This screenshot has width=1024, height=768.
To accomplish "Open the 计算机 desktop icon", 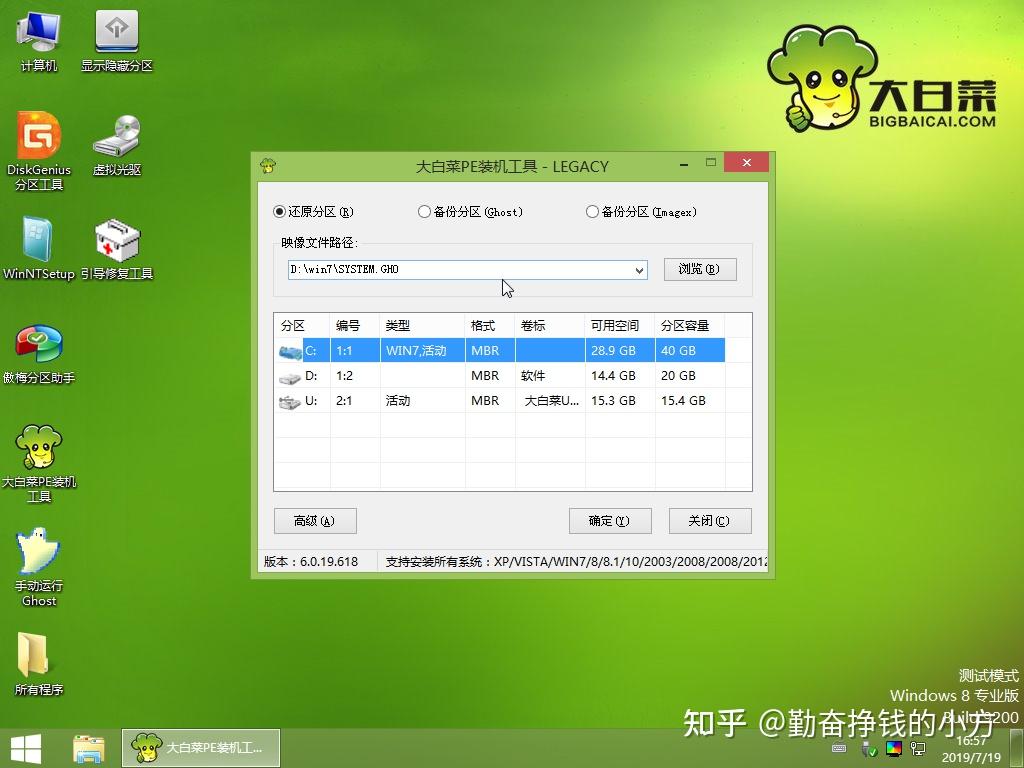I will [x=39, y=40].
